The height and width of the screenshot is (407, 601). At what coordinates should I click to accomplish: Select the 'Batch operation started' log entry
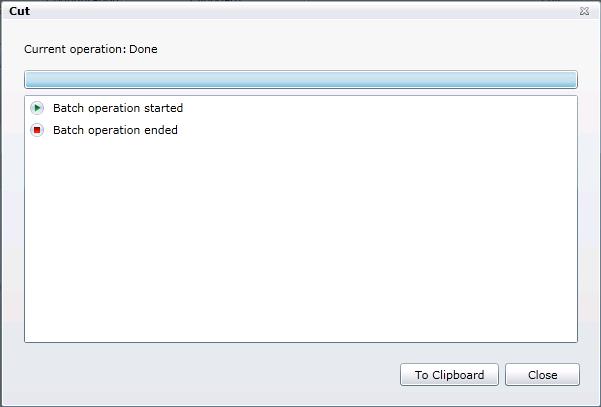coord(117,108)
